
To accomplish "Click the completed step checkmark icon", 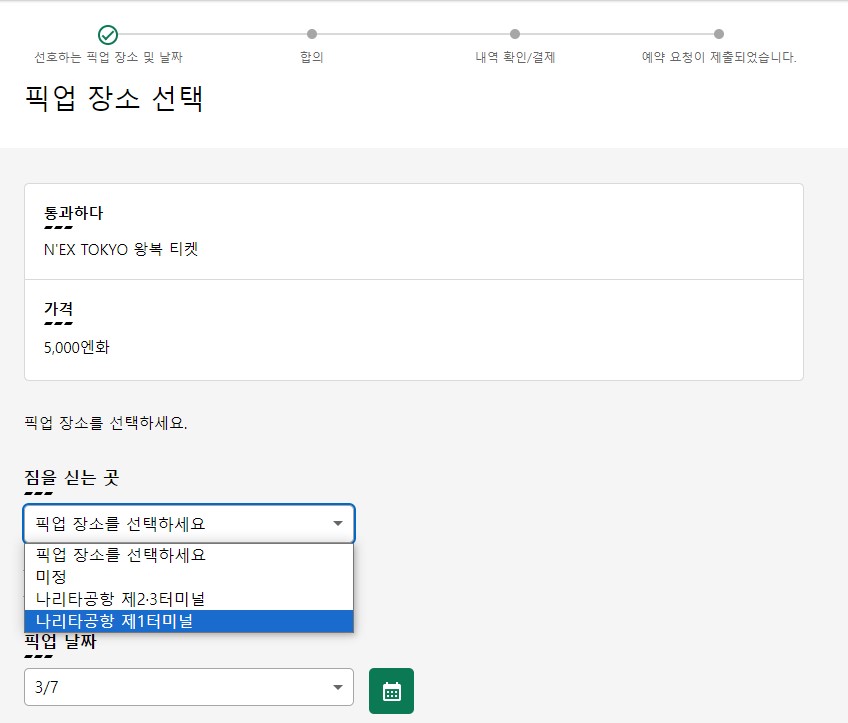I will (108, 35).
